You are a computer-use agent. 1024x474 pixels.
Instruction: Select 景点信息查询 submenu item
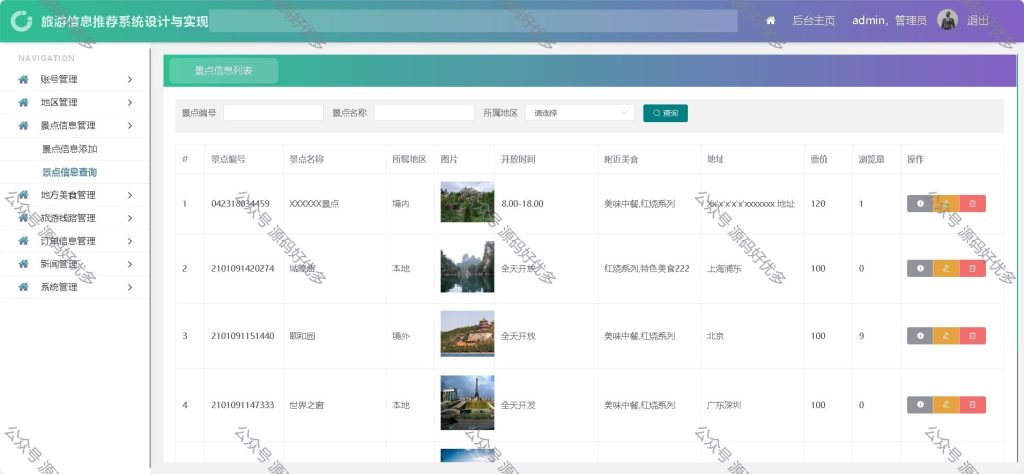pyautogui.click(x=70, y=172)
